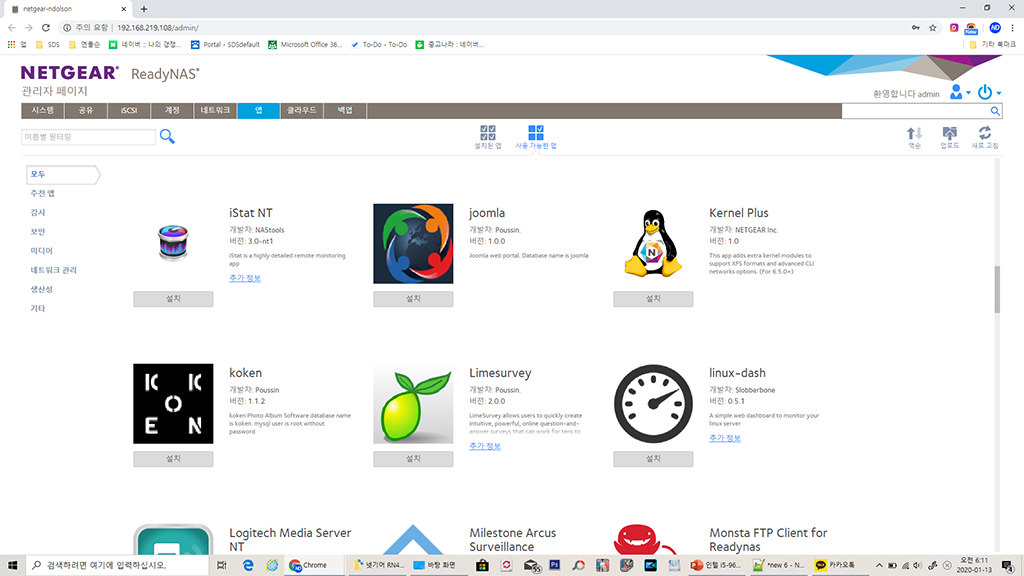
Task: Bookmark page with the star icon
Action: tap(933, 27)
